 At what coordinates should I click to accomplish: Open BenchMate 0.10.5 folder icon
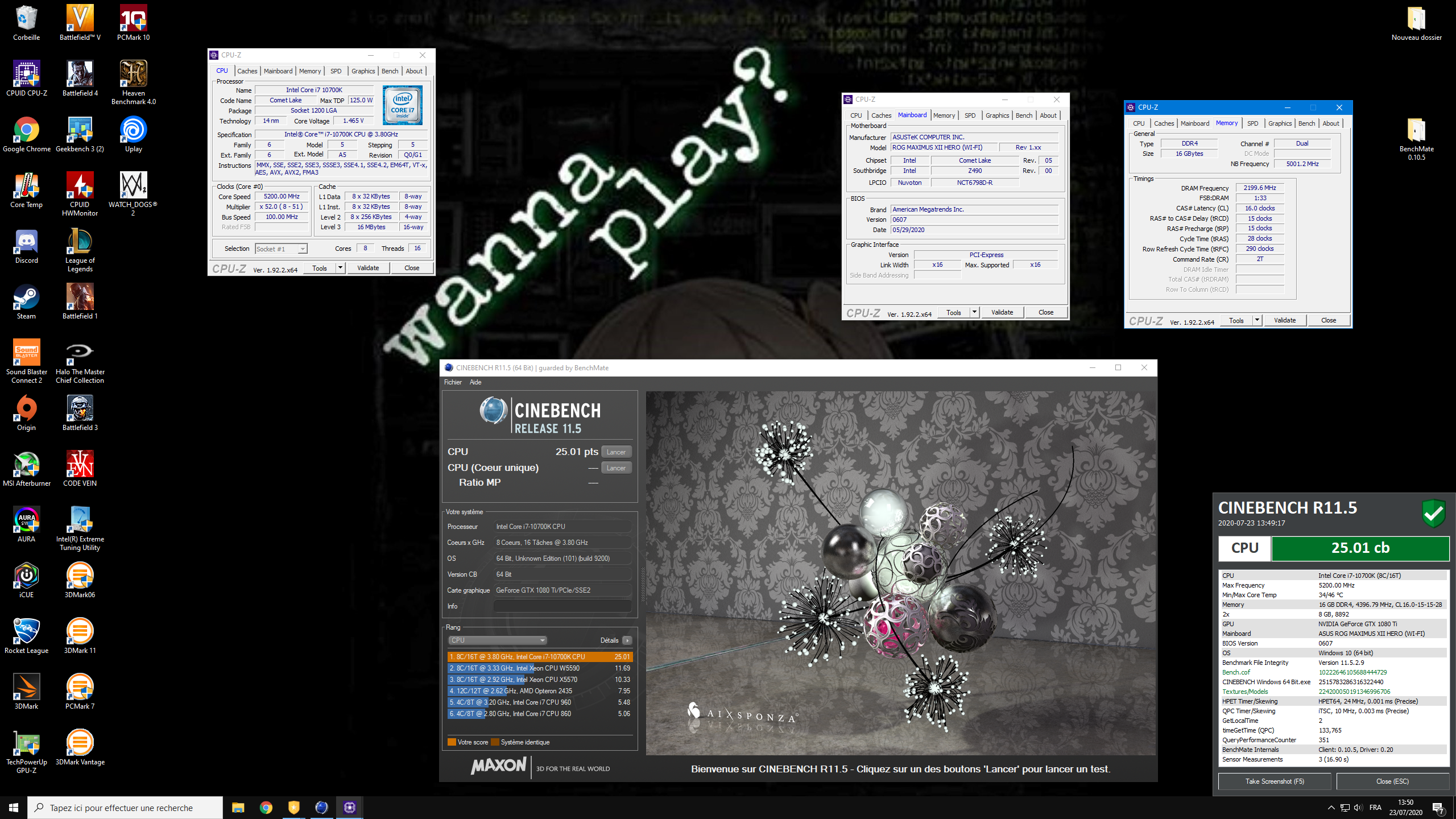click(x=1416, y=139)
